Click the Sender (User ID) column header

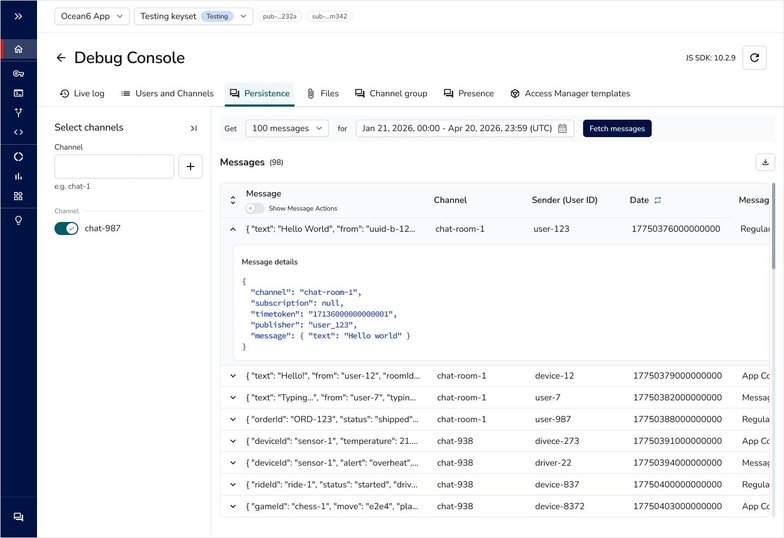click(x=564, y=200)
